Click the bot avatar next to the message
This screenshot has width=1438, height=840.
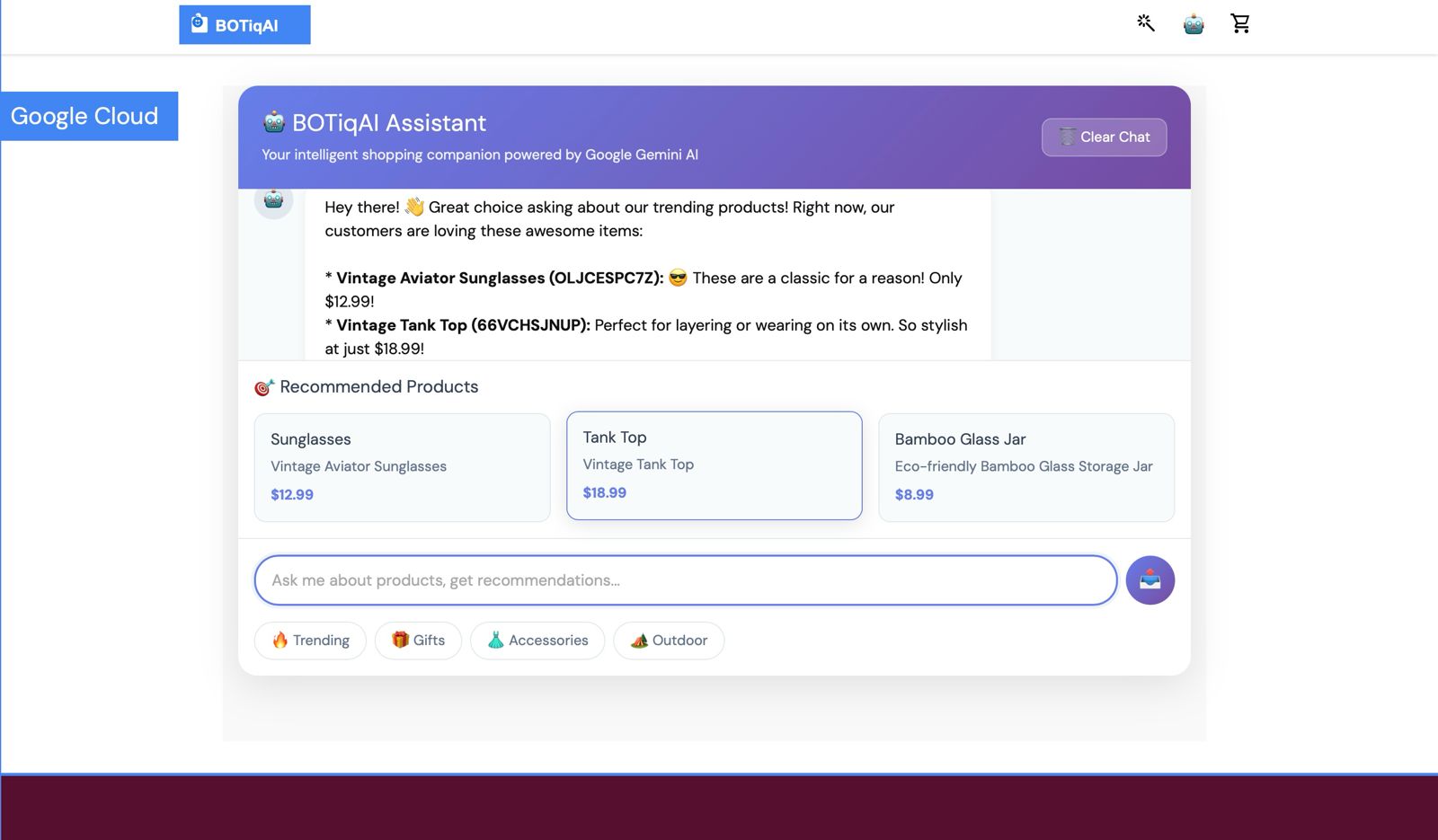tap(274, 199)
